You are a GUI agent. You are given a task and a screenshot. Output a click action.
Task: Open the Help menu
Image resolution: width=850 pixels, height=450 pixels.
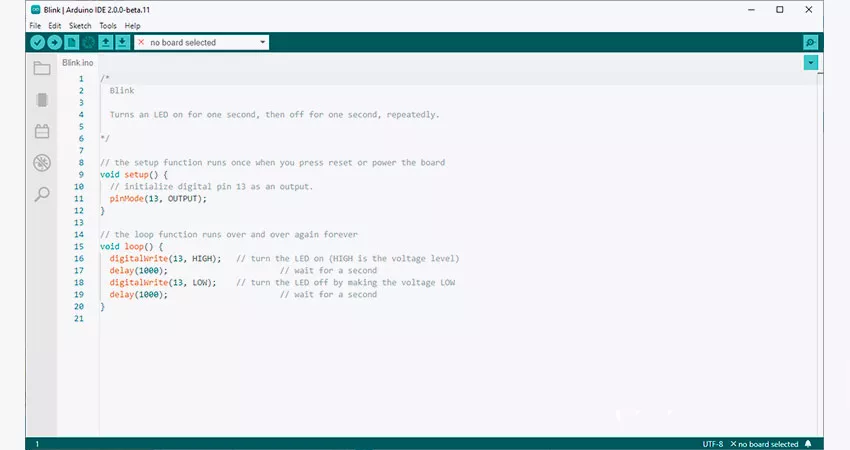tap(132, 25)
